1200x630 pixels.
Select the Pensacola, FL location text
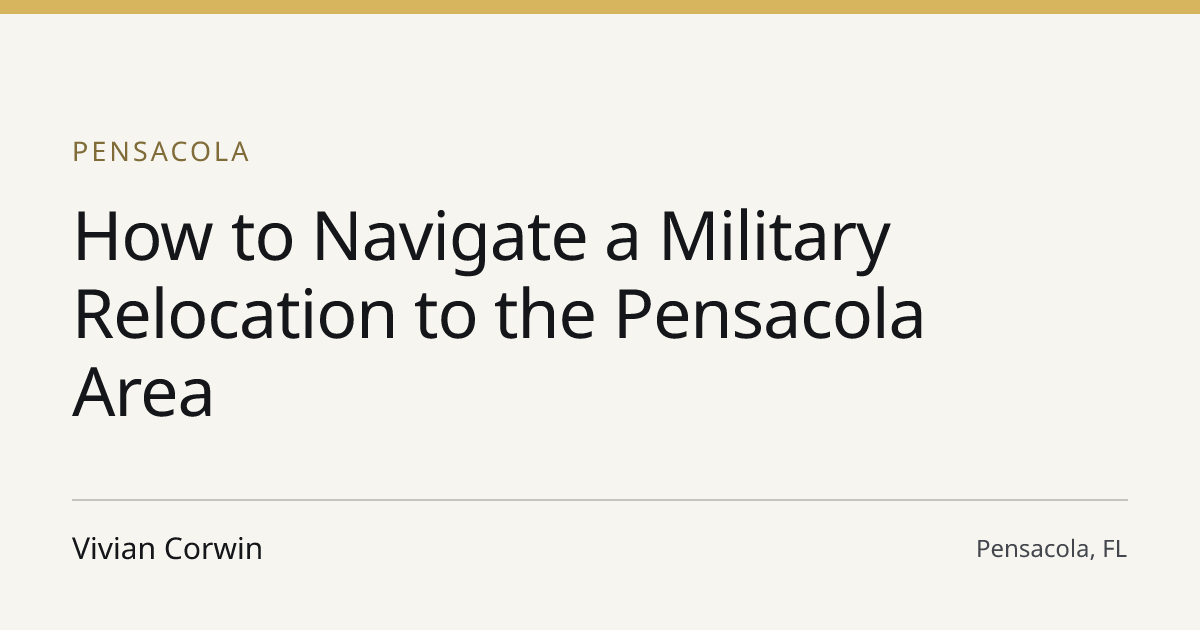[1051, 549]
